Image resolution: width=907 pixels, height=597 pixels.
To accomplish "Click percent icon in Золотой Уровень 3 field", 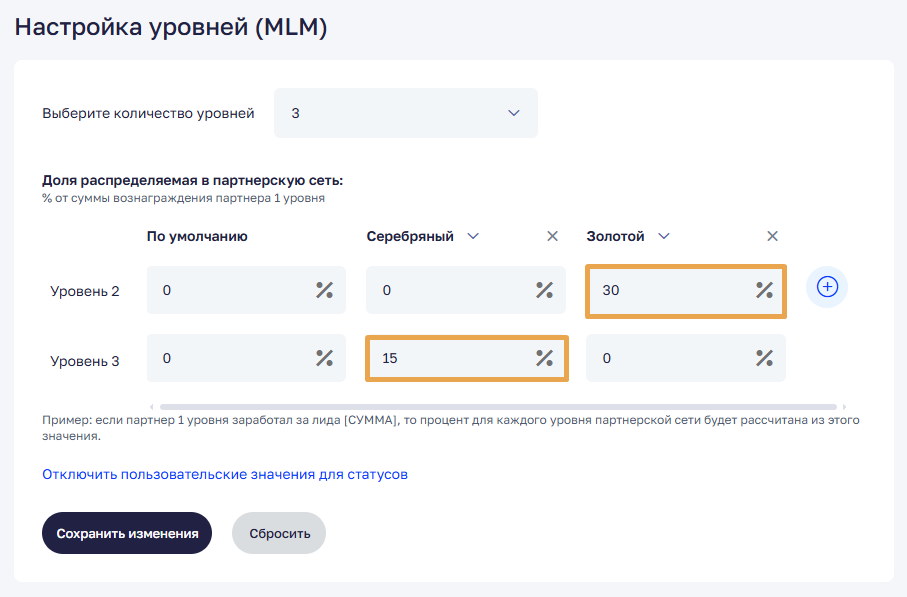I will pyautogui.click(x=764, y=359).
